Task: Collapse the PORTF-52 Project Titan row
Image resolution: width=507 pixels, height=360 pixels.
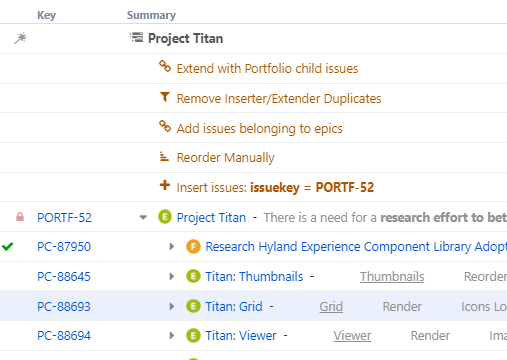Action: click(143, 218)
